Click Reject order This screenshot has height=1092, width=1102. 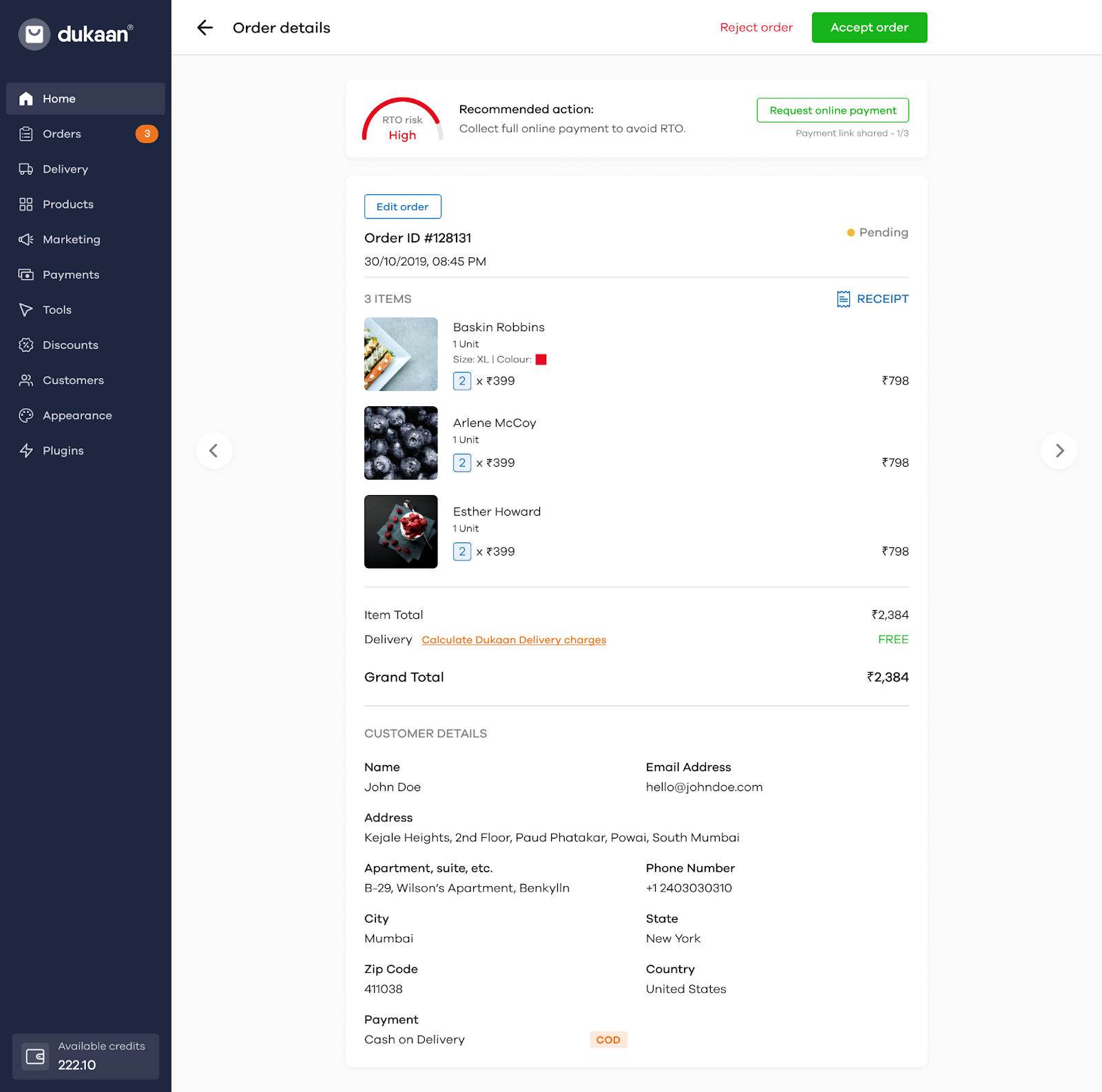tap(756, 28)
